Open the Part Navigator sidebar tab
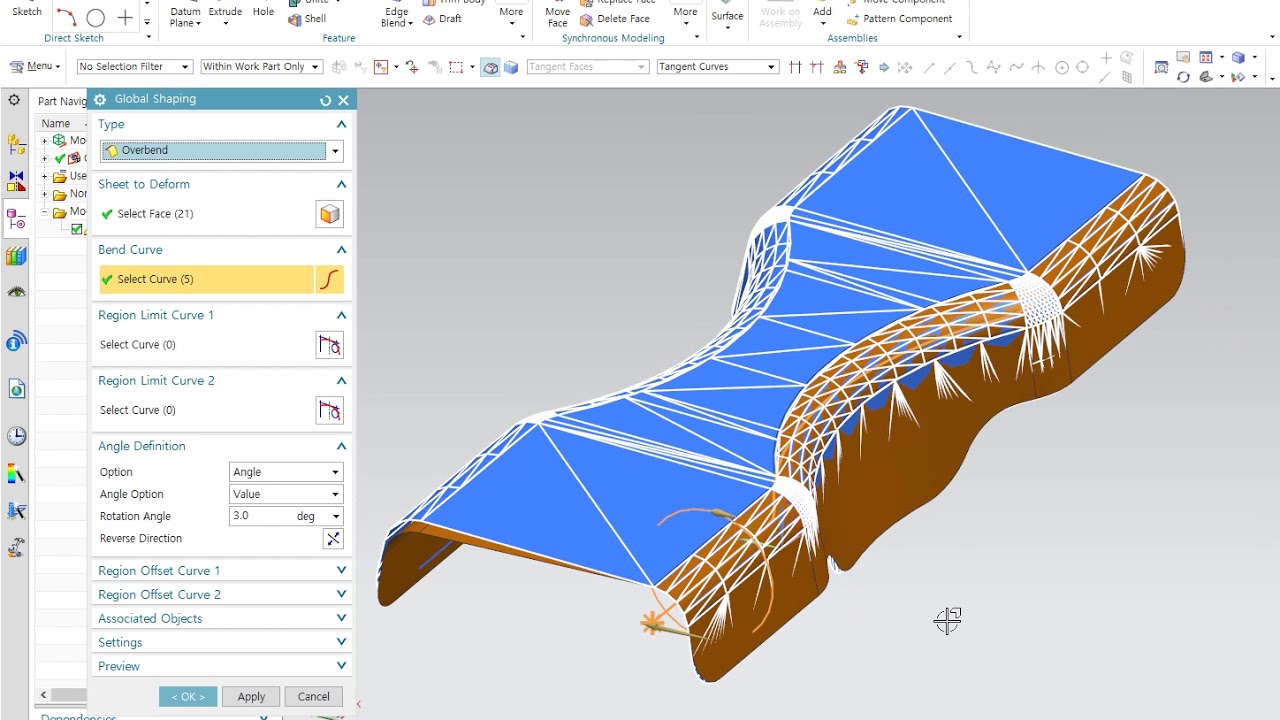This screenshot has height=720, width=1280. point(16,219)
